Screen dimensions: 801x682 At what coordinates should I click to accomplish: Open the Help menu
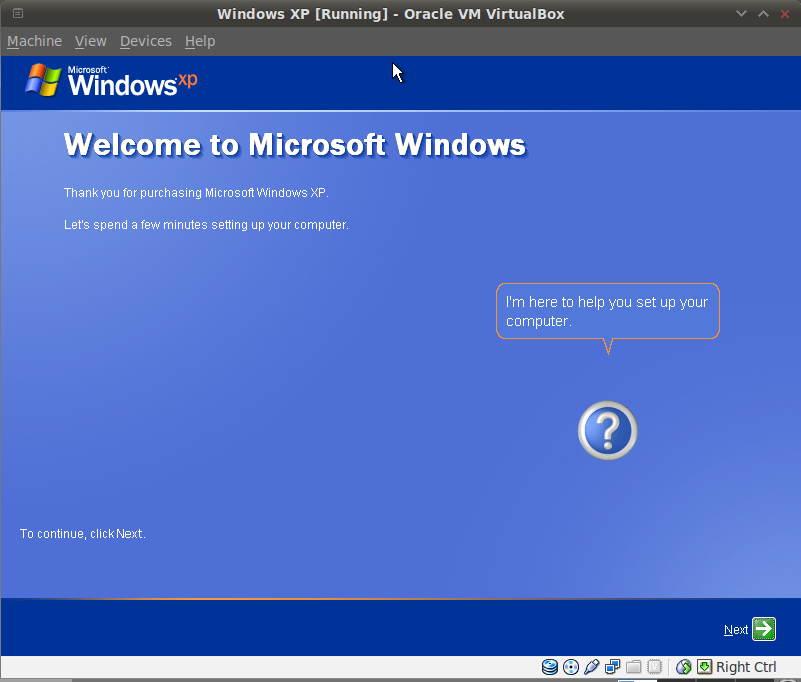[x=200, y=41]
